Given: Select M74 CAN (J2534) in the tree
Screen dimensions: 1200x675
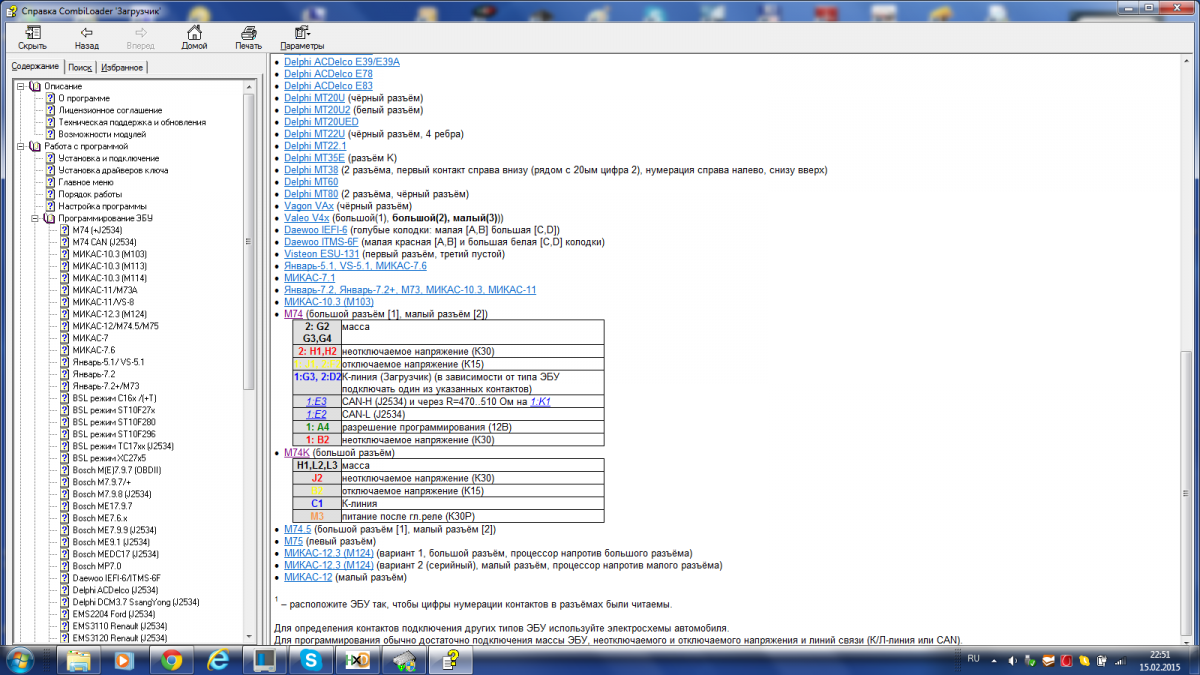Looking at the screenshot, I should click(x=104, y=242).
